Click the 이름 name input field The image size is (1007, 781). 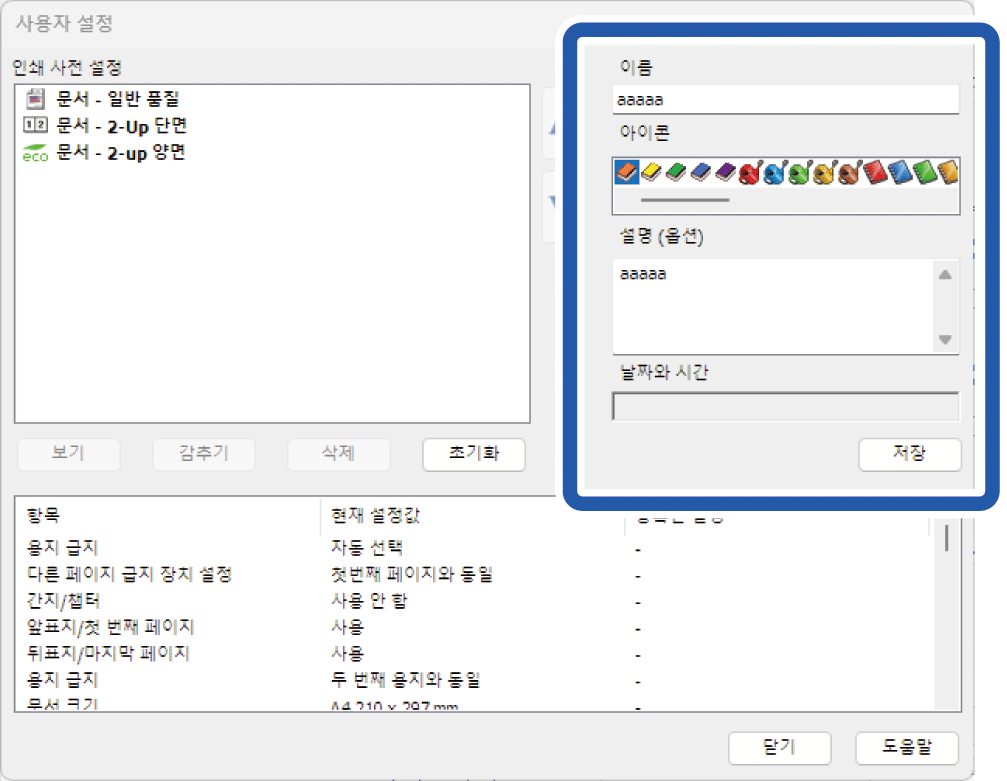click(x=785, y=100)
